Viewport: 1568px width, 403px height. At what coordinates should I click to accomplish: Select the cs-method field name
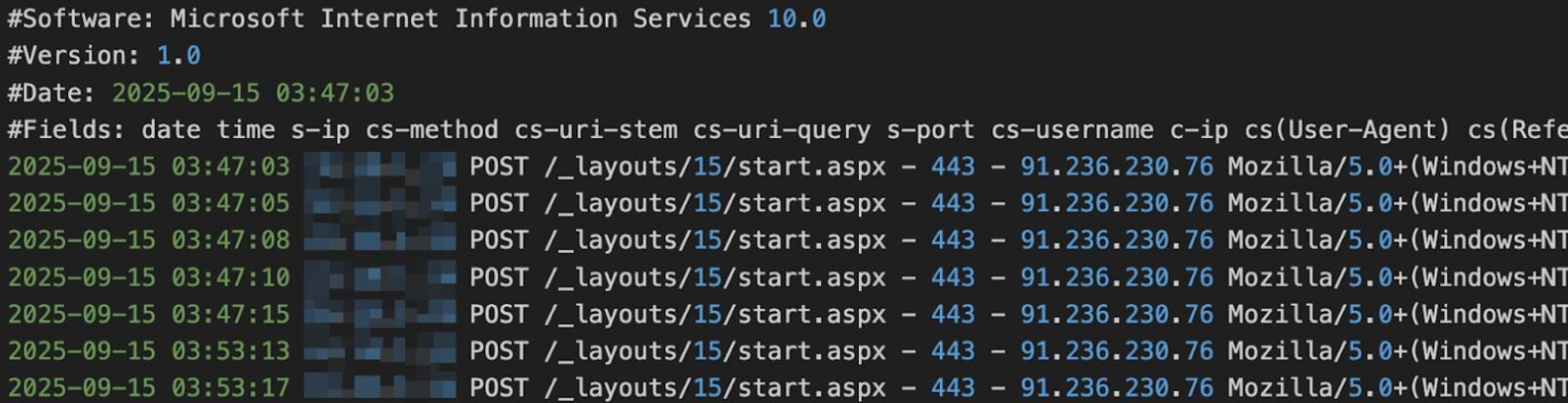[x=431, y=129]
